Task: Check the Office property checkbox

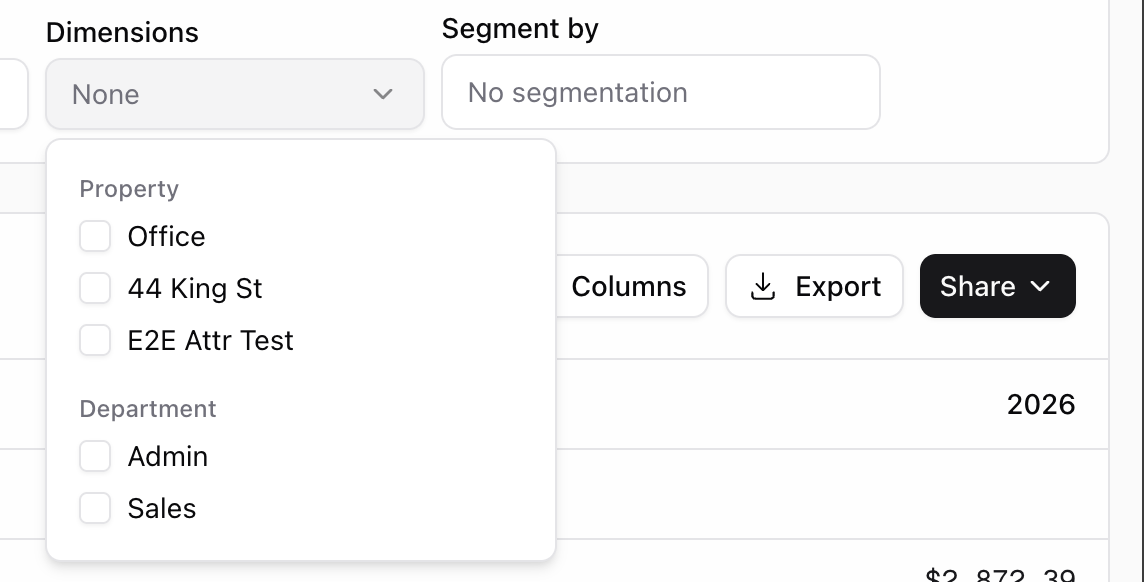Action: [x=95, y=236]
